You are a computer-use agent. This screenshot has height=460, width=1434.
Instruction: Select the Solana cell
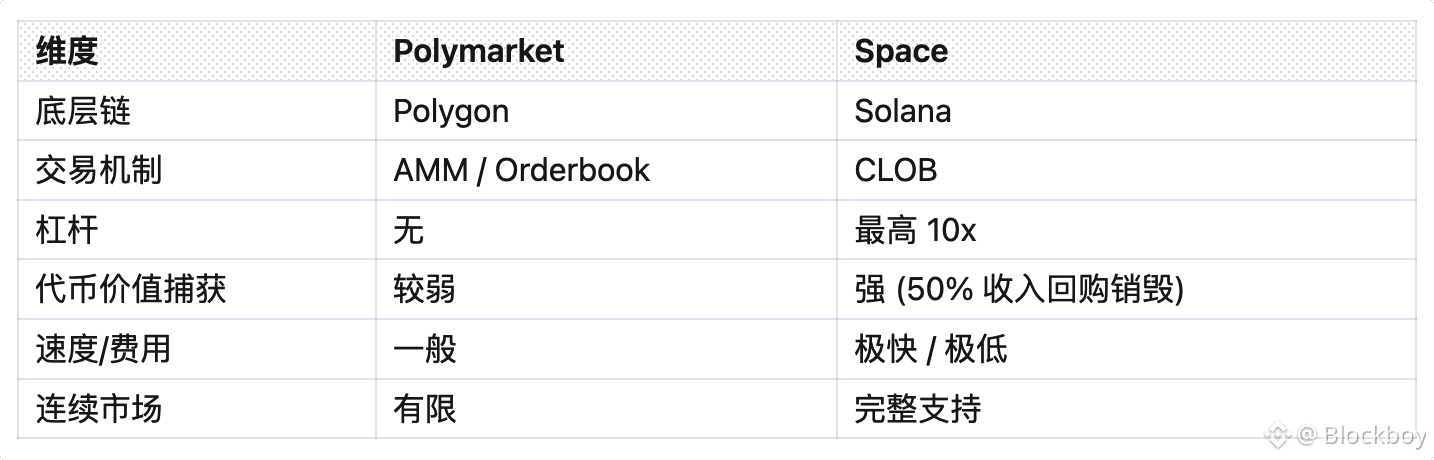[x=903, y=111]
